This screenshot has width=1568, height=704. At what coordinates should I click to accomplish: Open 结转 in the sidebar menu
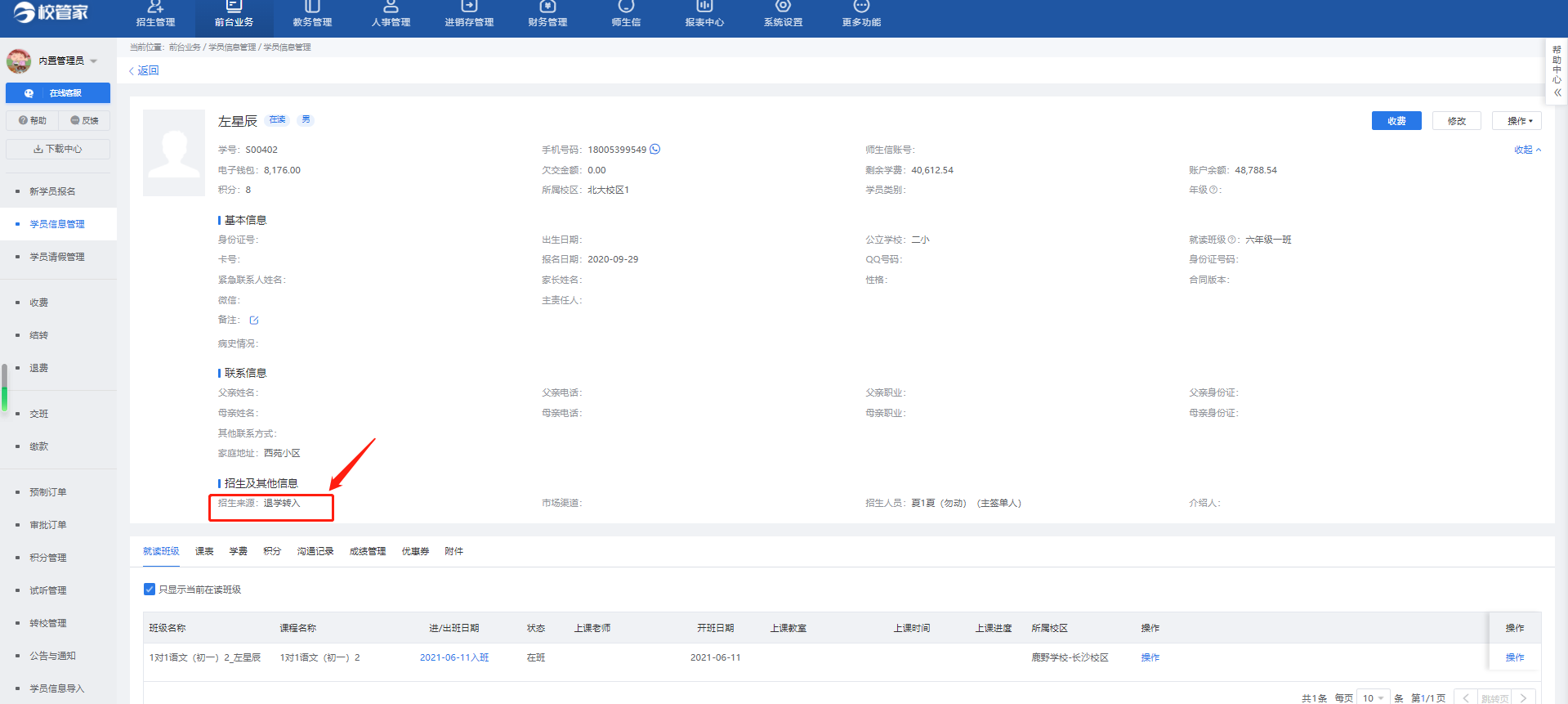pos(39,335)
